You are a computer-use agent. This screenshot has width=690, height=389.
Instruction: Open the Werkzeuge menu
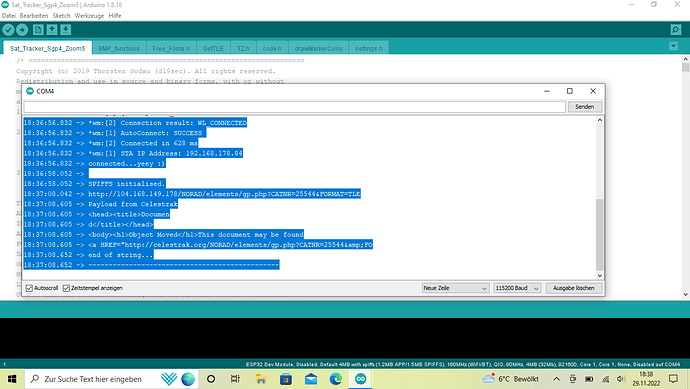coord(89,16)
